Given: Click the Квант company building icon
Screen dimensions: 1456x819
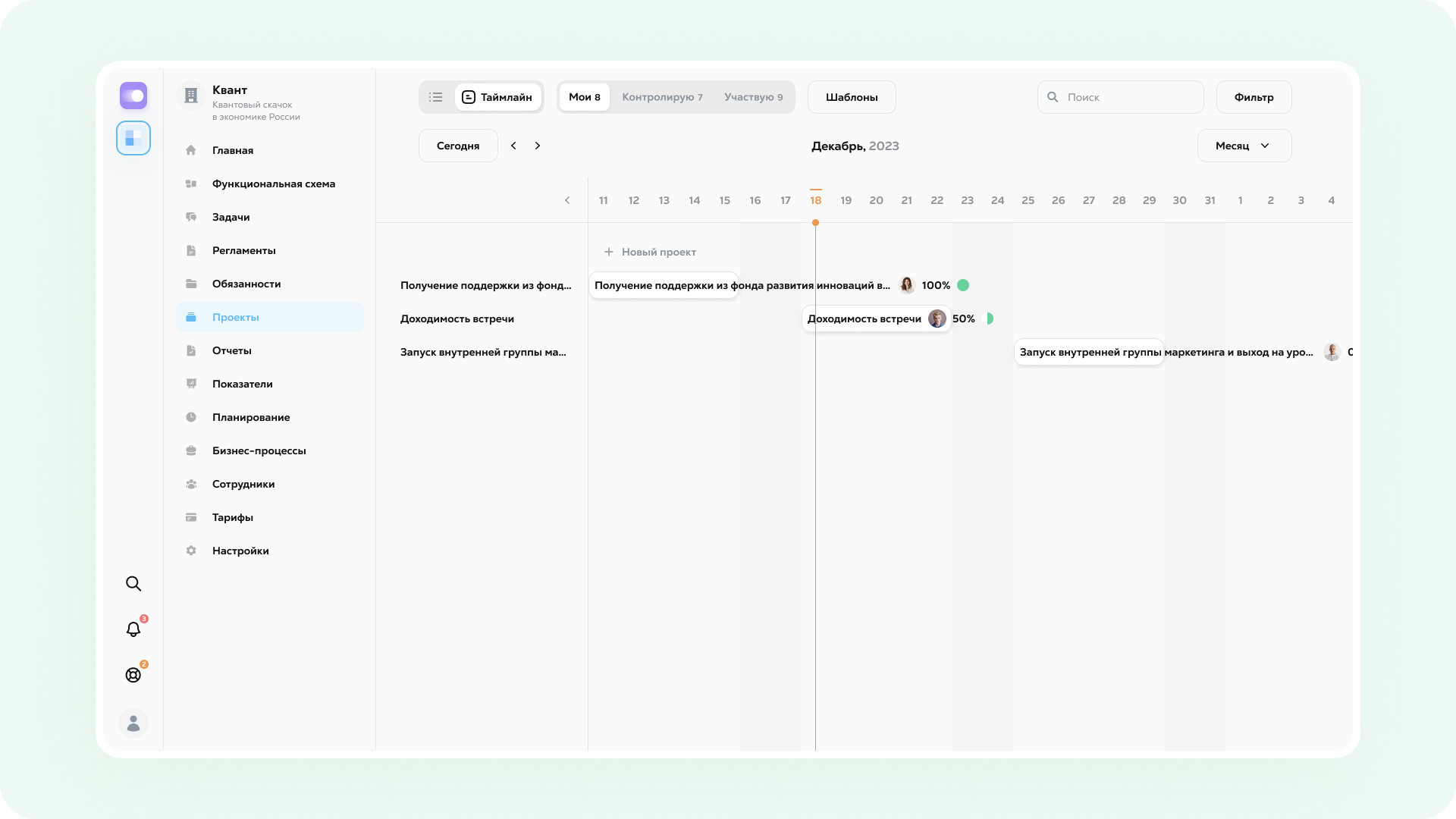Looking at the screenshot, I should (x=191, y=96).
